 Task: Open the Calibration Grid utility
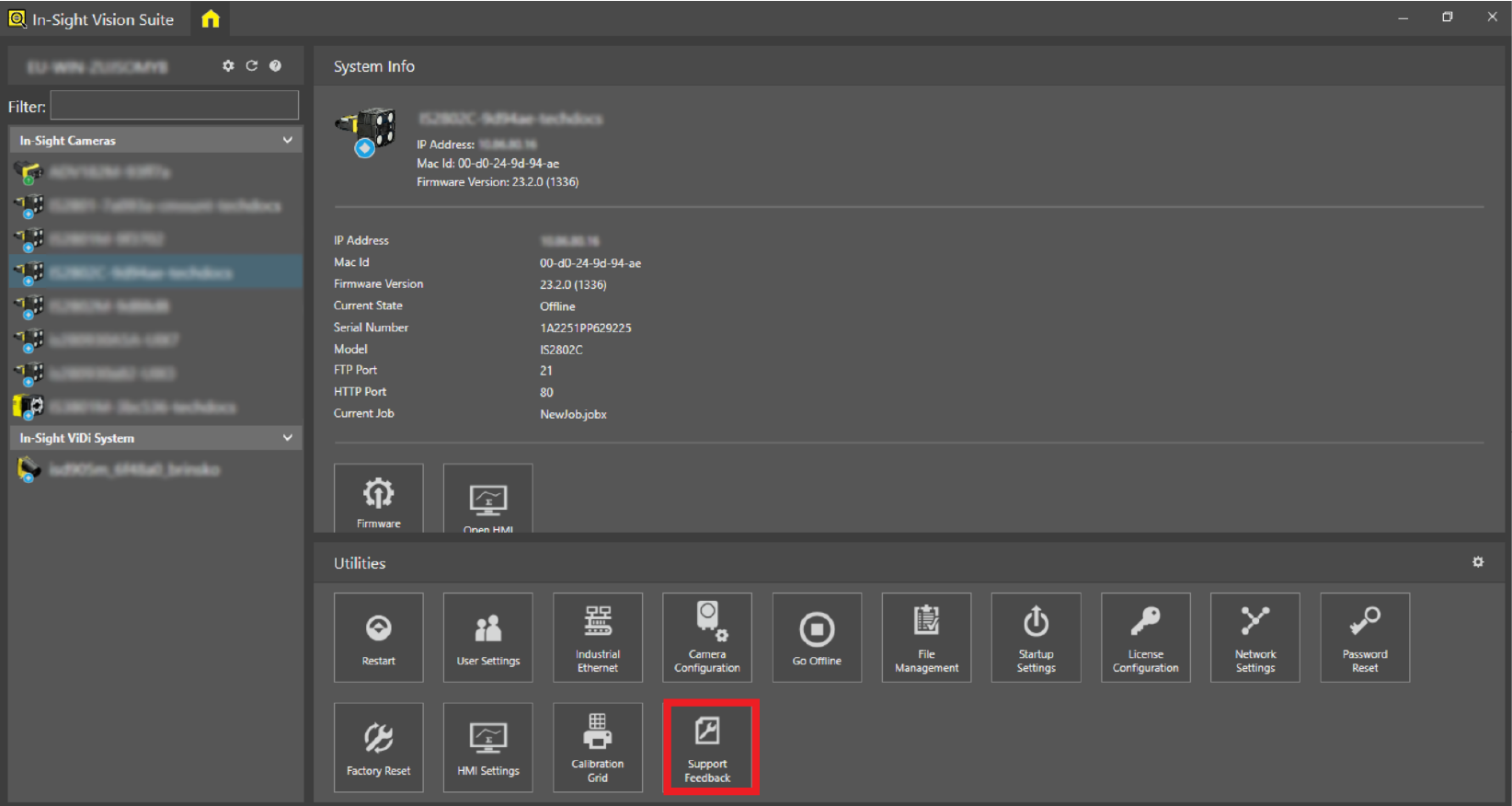click(x=598, y=746)
